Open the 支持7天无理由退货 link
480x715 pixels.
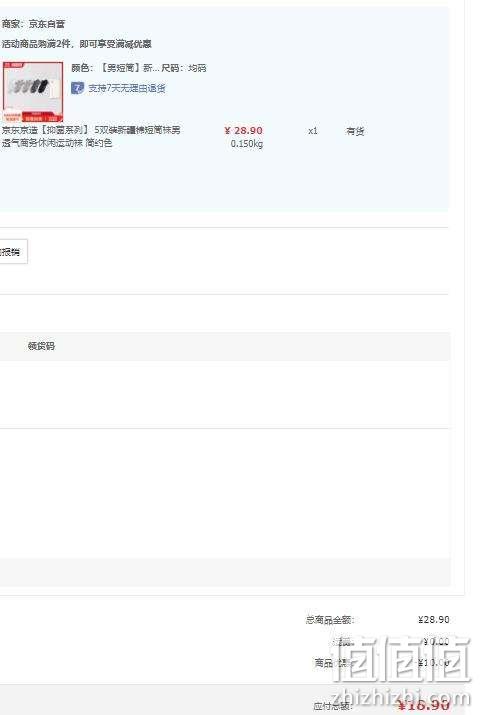pyautogui.click(x=127, y=88)
